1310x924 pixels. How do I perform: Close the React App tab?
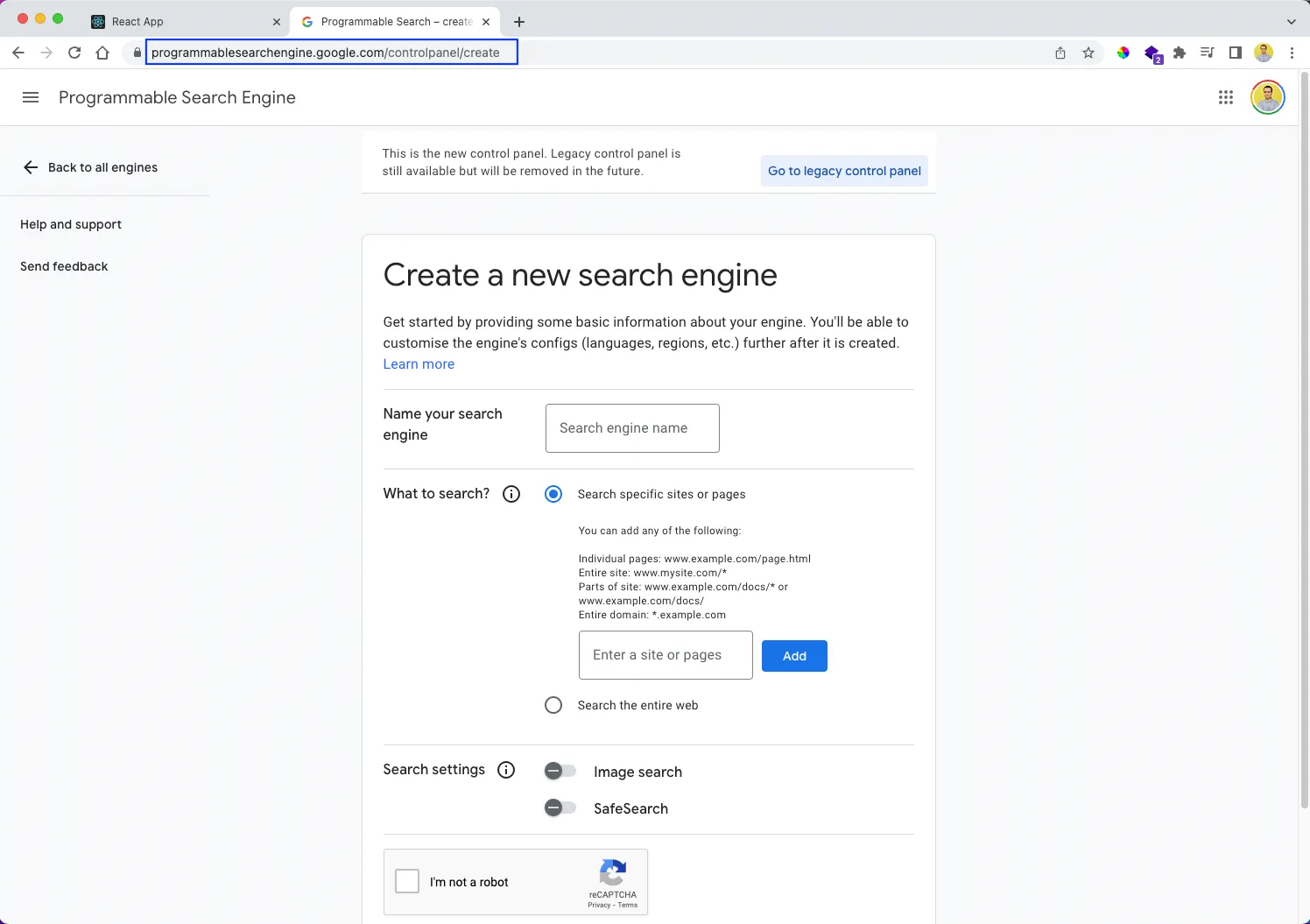pos(277,22)
